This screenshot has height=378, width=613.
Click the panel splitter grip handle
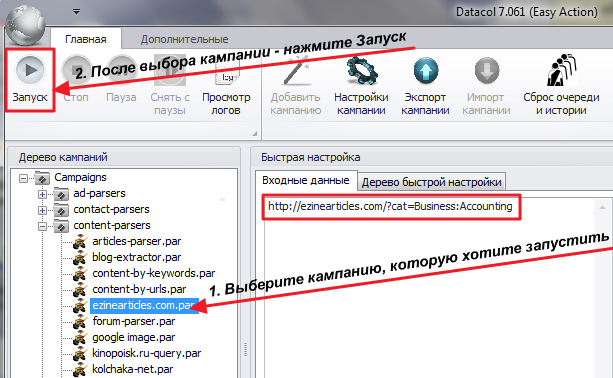tap(246, 349)
